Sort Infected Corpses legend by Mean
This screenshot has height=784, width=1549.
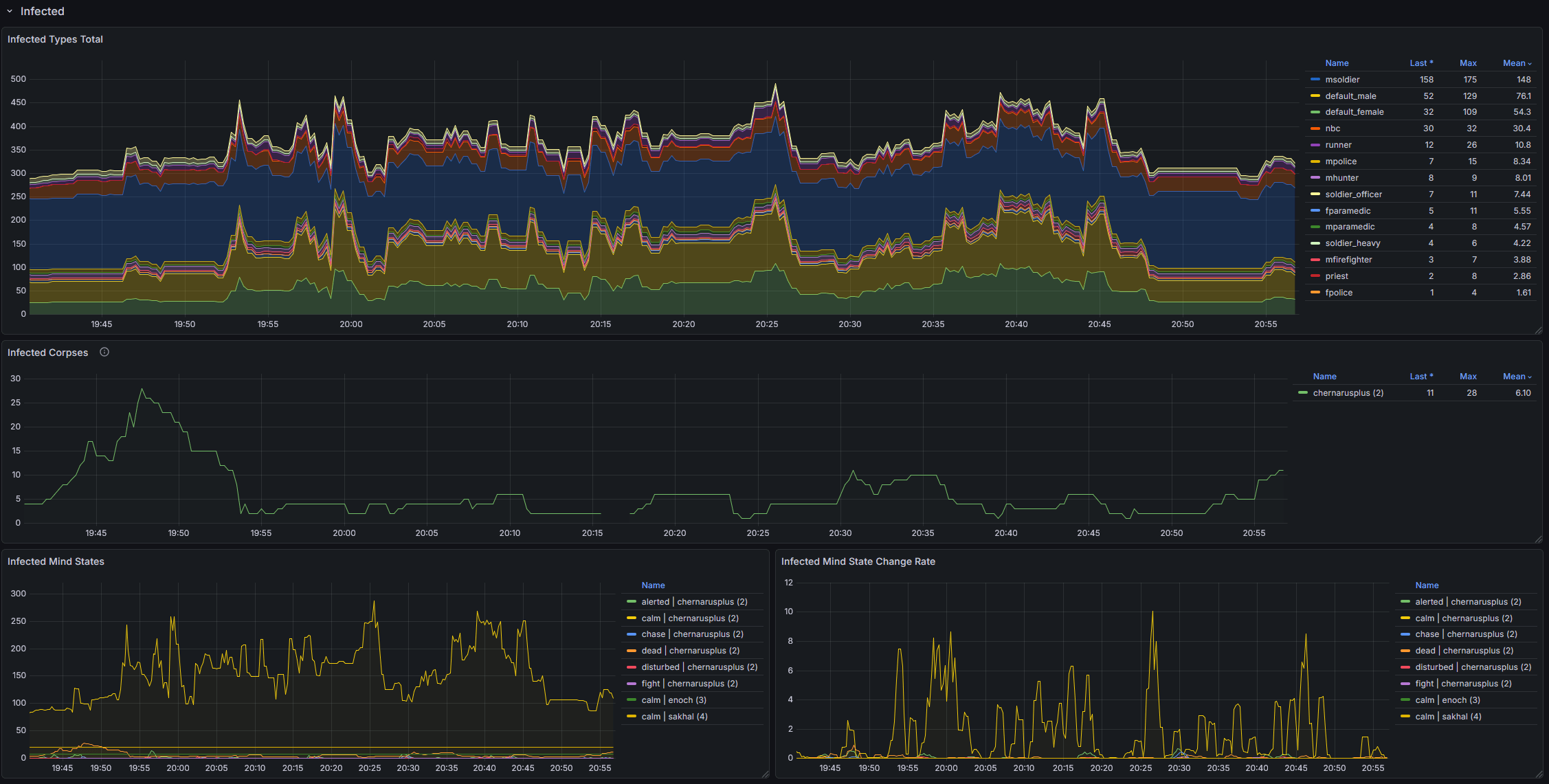pyautogui.click(x=1516, y=377)
